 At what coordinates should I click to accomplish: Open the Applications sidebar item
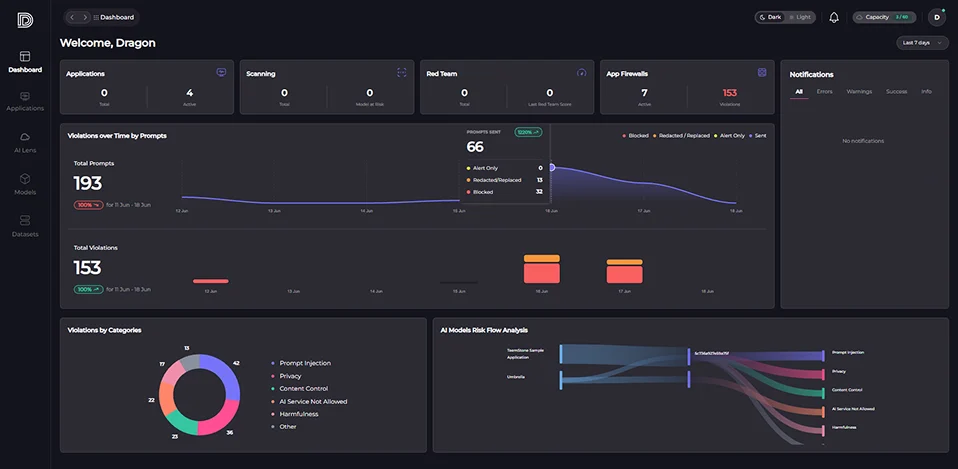pos(25,101)
